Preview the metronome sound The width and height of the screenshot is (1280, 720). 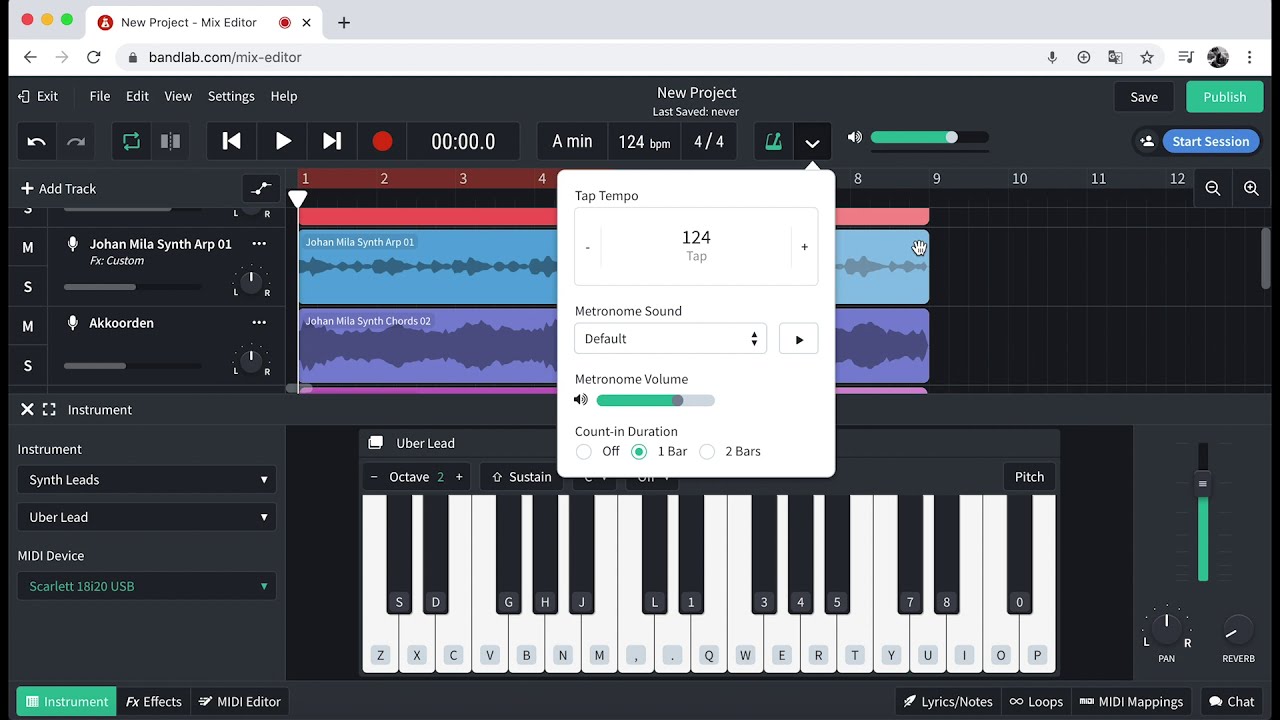click(798, 339)
